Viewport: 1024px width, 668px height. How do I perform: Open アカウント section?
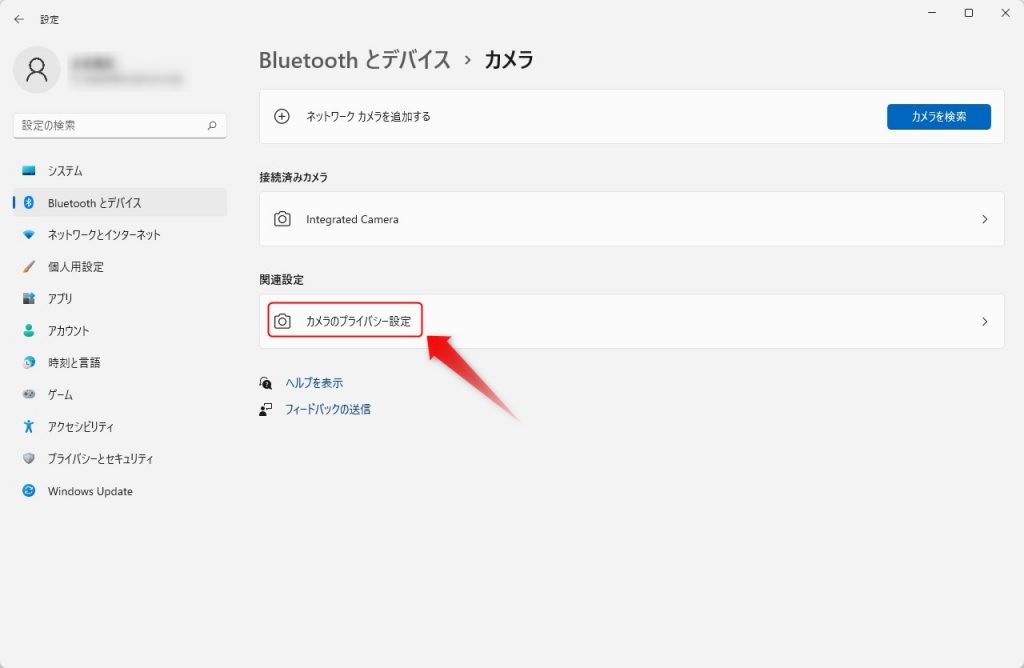tap(120, 330)
